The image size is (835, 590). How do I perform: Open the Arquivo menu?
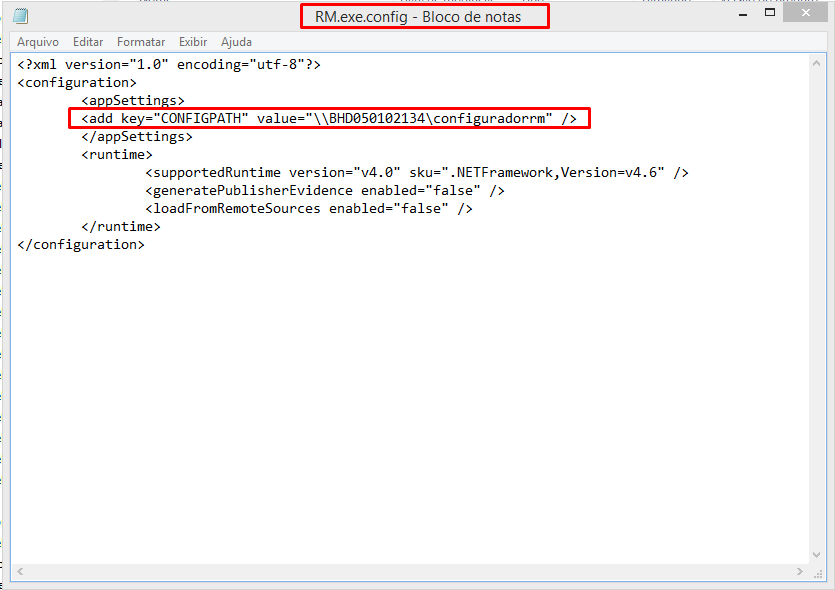tap(38, 42)
